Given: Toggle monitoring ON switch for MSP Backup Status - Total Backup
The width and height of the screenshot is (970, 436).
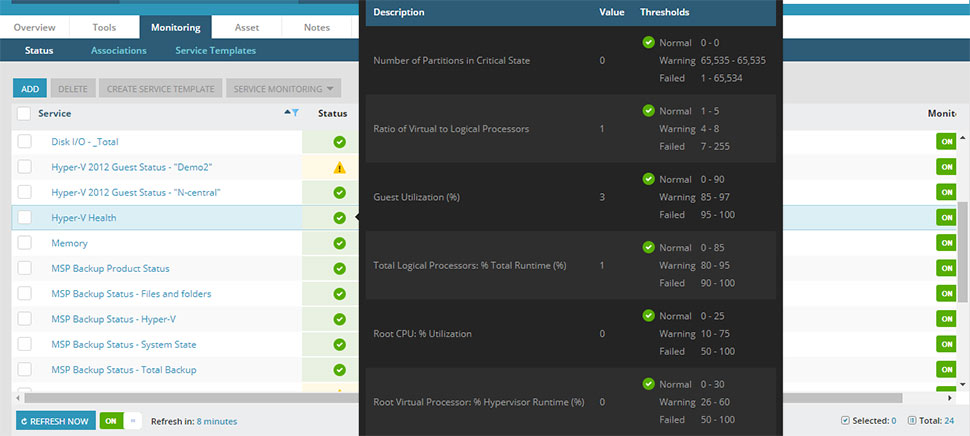Looking at the screenshot, I should click(x=946, y=370).
